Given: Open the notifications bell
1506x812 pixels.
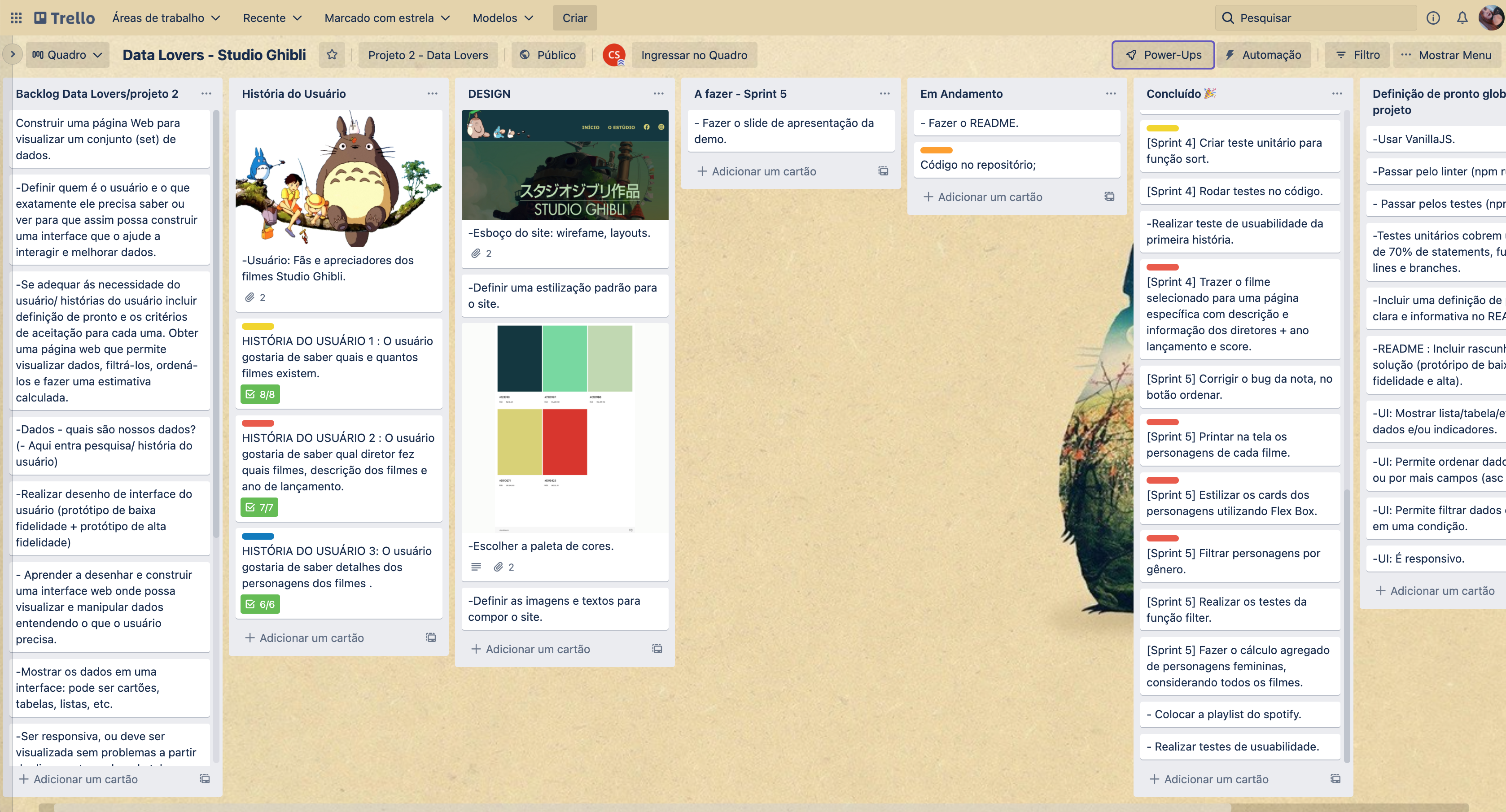Looking at the screenshot, I should (1462, 17).
